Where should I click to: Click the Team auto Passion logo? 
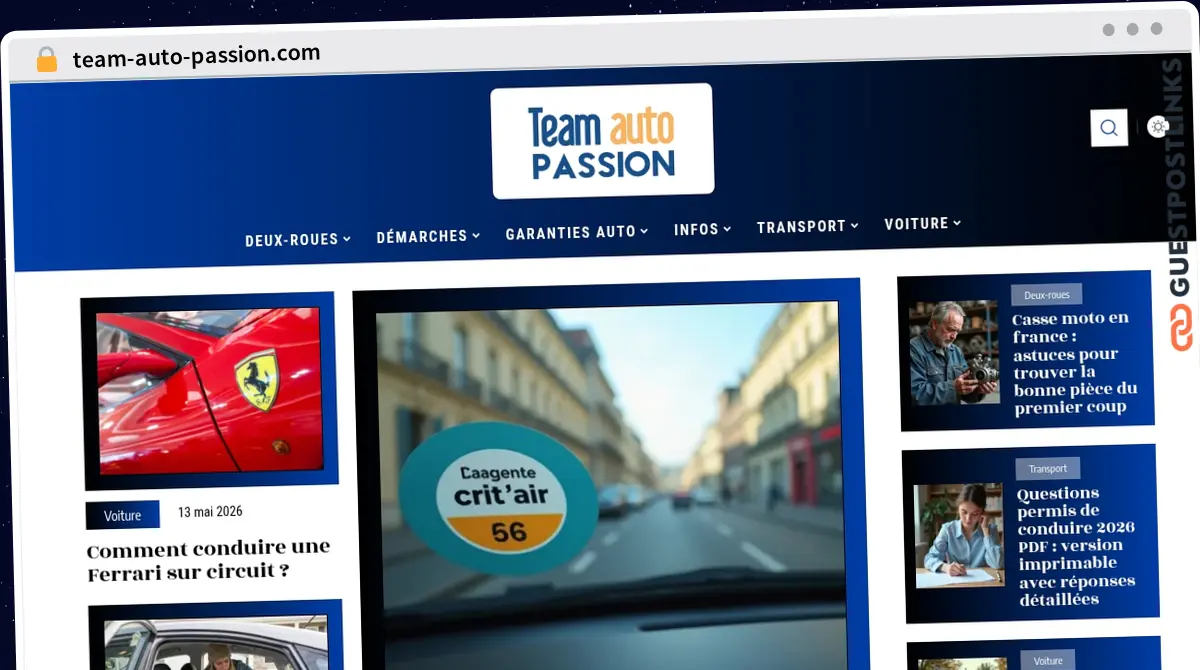tap(602, 141)
